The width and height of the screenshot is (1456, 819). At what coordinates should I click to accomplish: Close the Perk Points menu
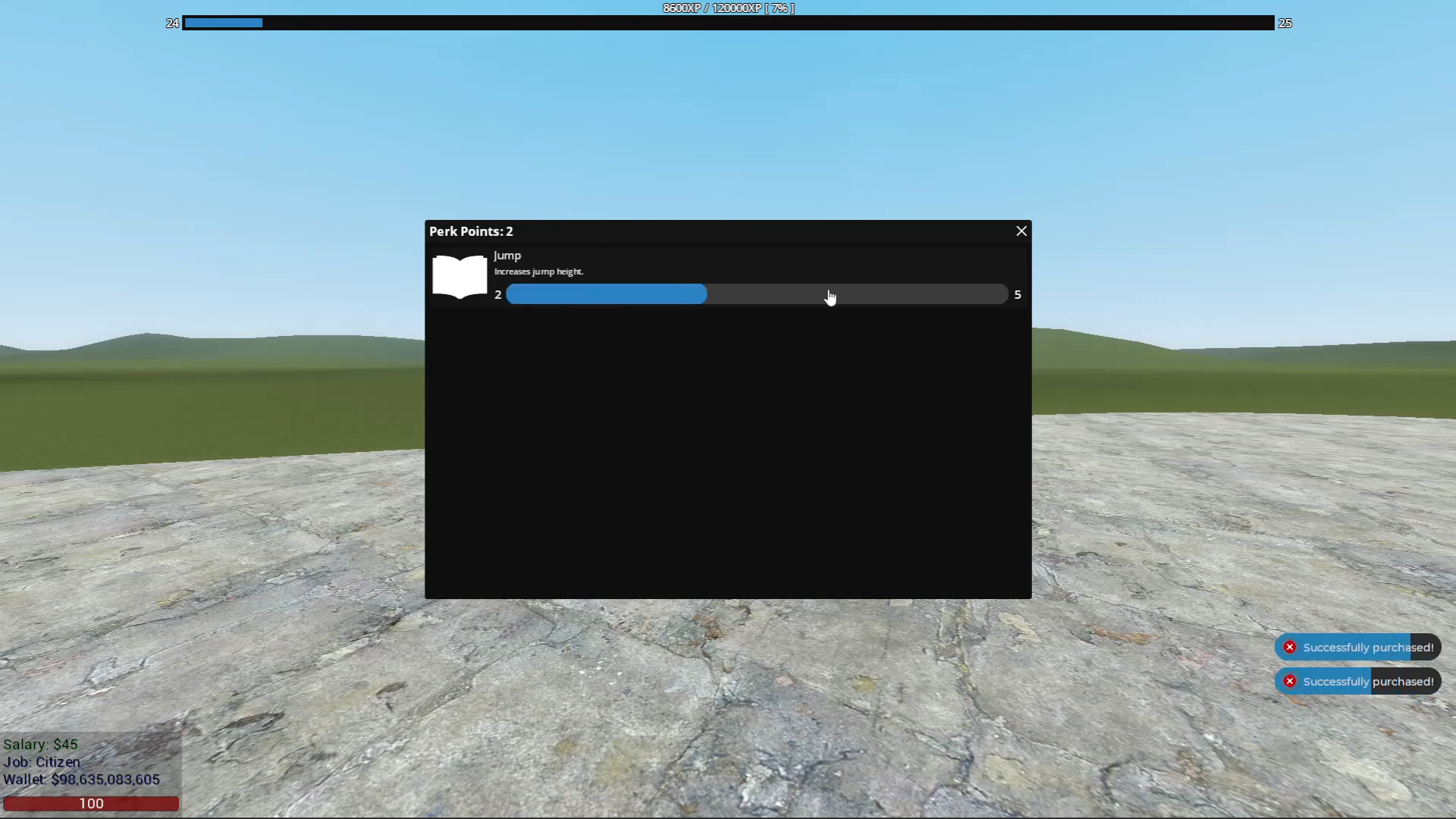click(1021, 231)
